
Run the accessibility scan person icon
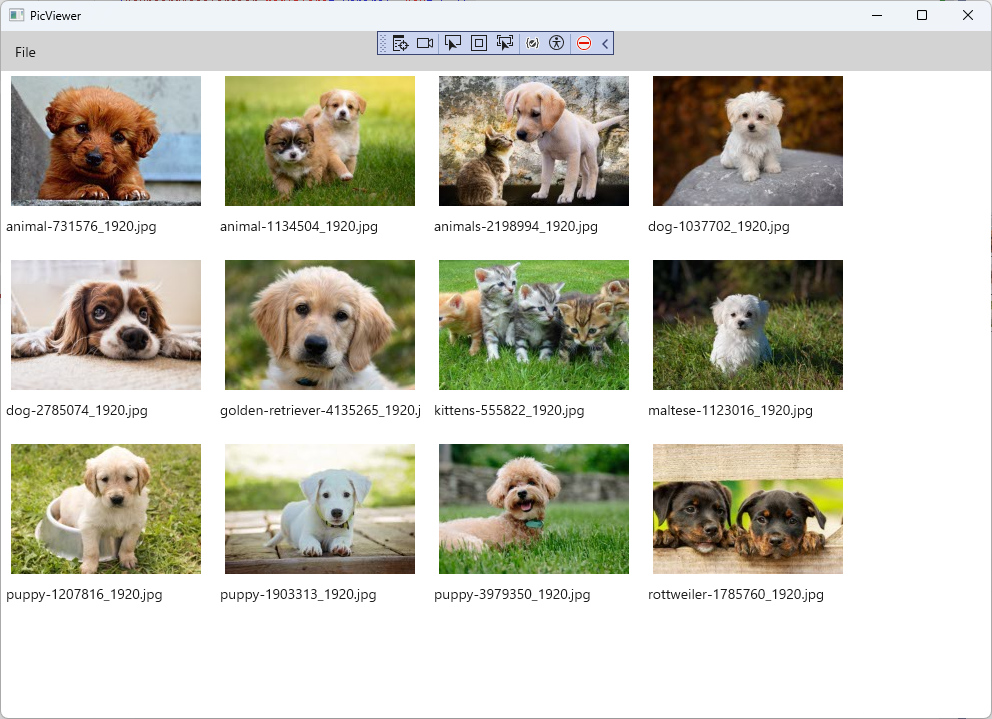556,43
